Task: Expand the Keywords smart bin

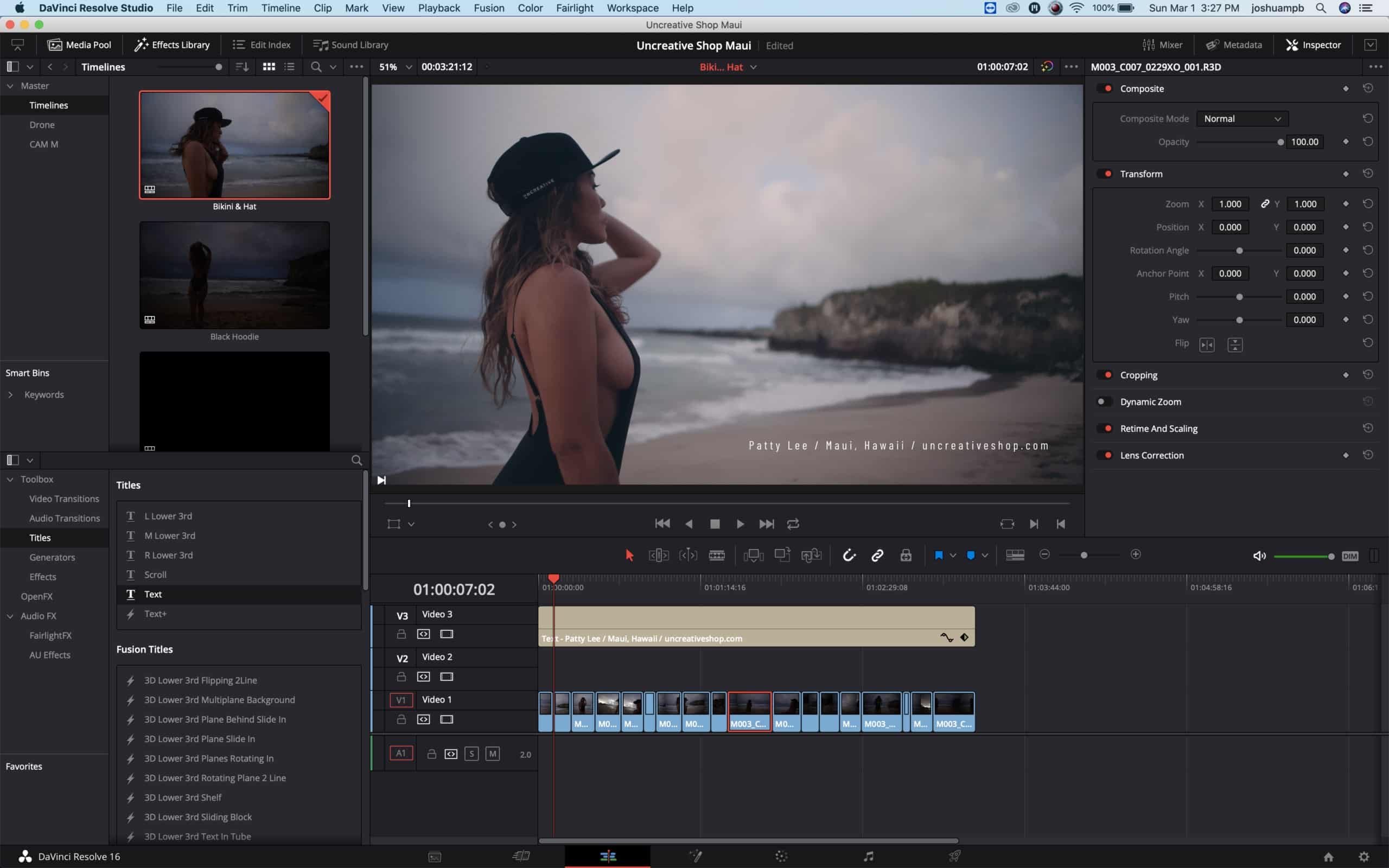Action: [x=10, y=394]
